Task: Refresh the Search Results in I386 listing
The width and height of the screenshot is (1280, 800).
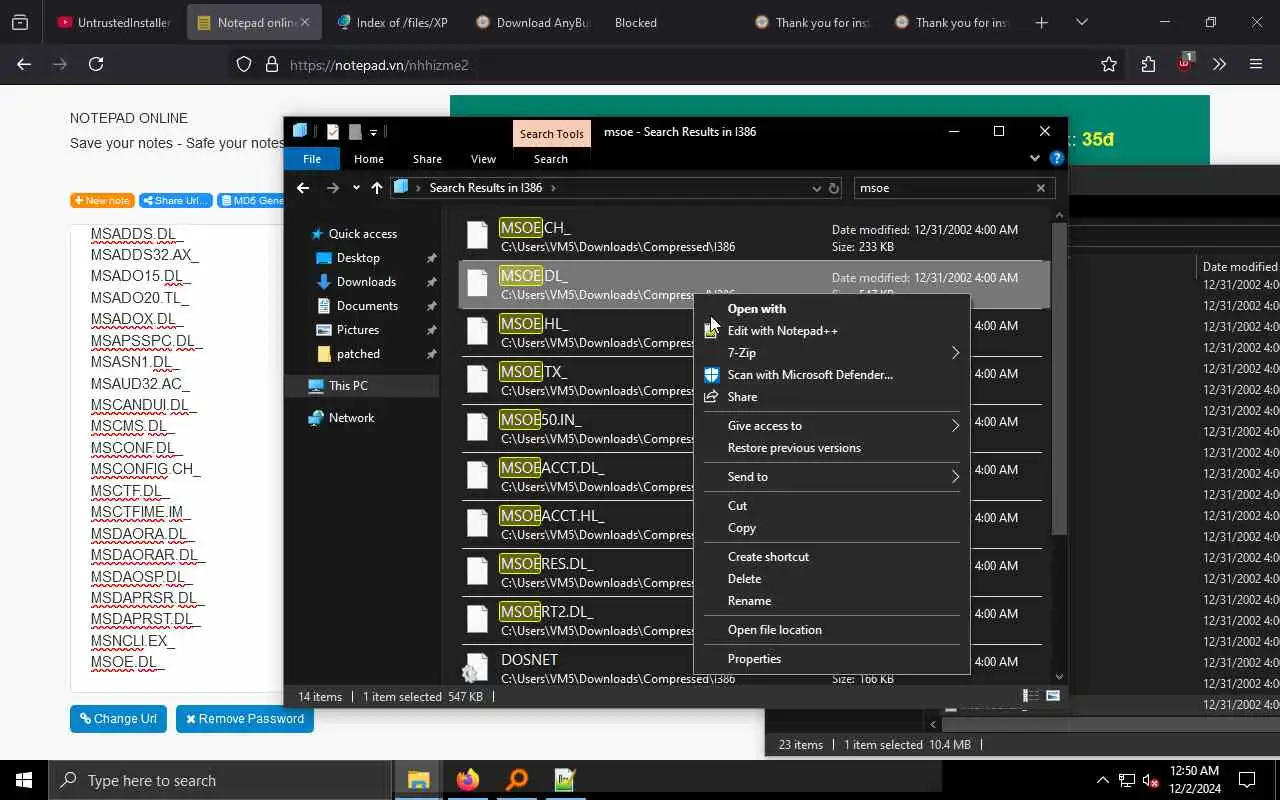Action: (833, 188)
